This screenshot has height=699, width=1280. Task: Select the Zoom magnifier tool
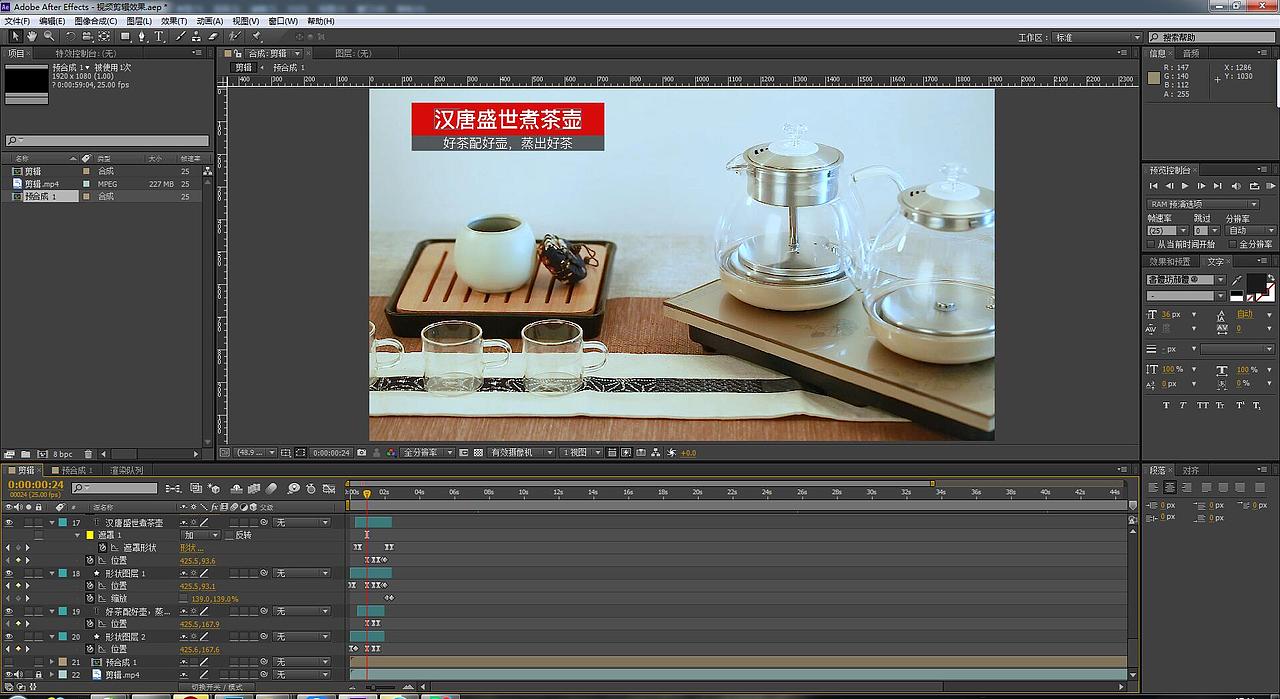pos(48,36)
